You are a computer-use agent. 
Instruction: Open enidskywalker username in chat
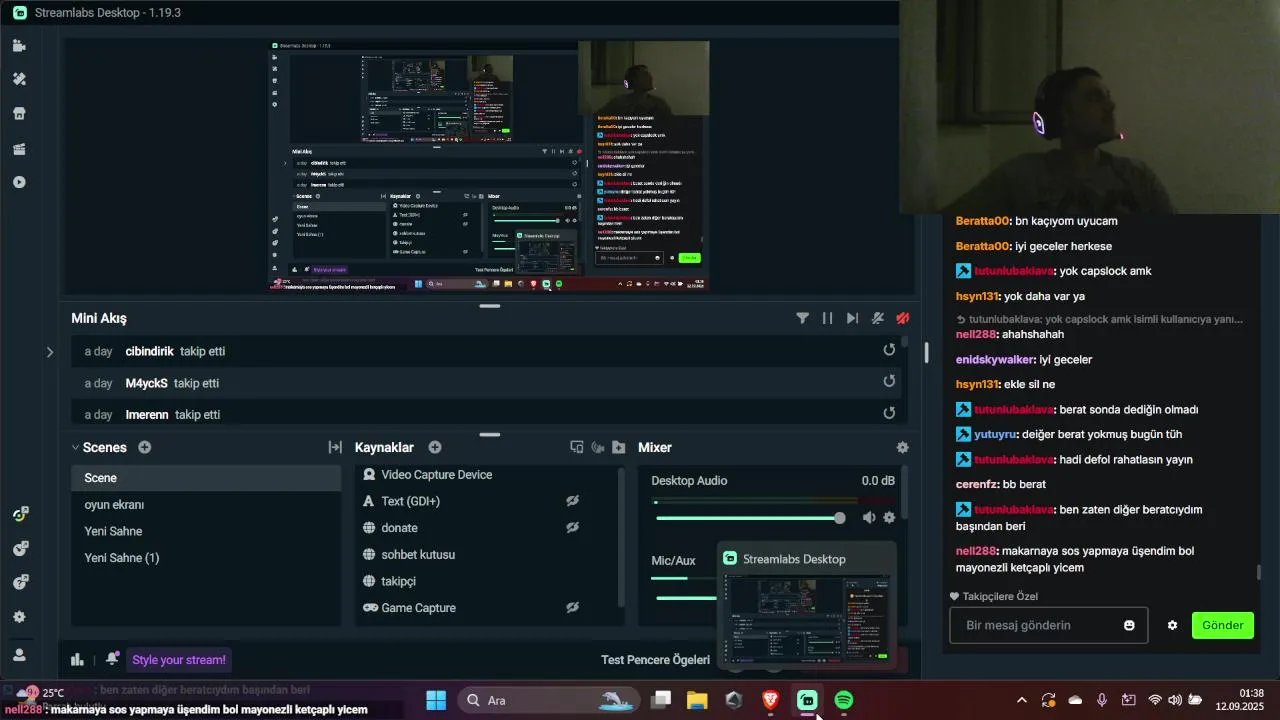(995, 359)
